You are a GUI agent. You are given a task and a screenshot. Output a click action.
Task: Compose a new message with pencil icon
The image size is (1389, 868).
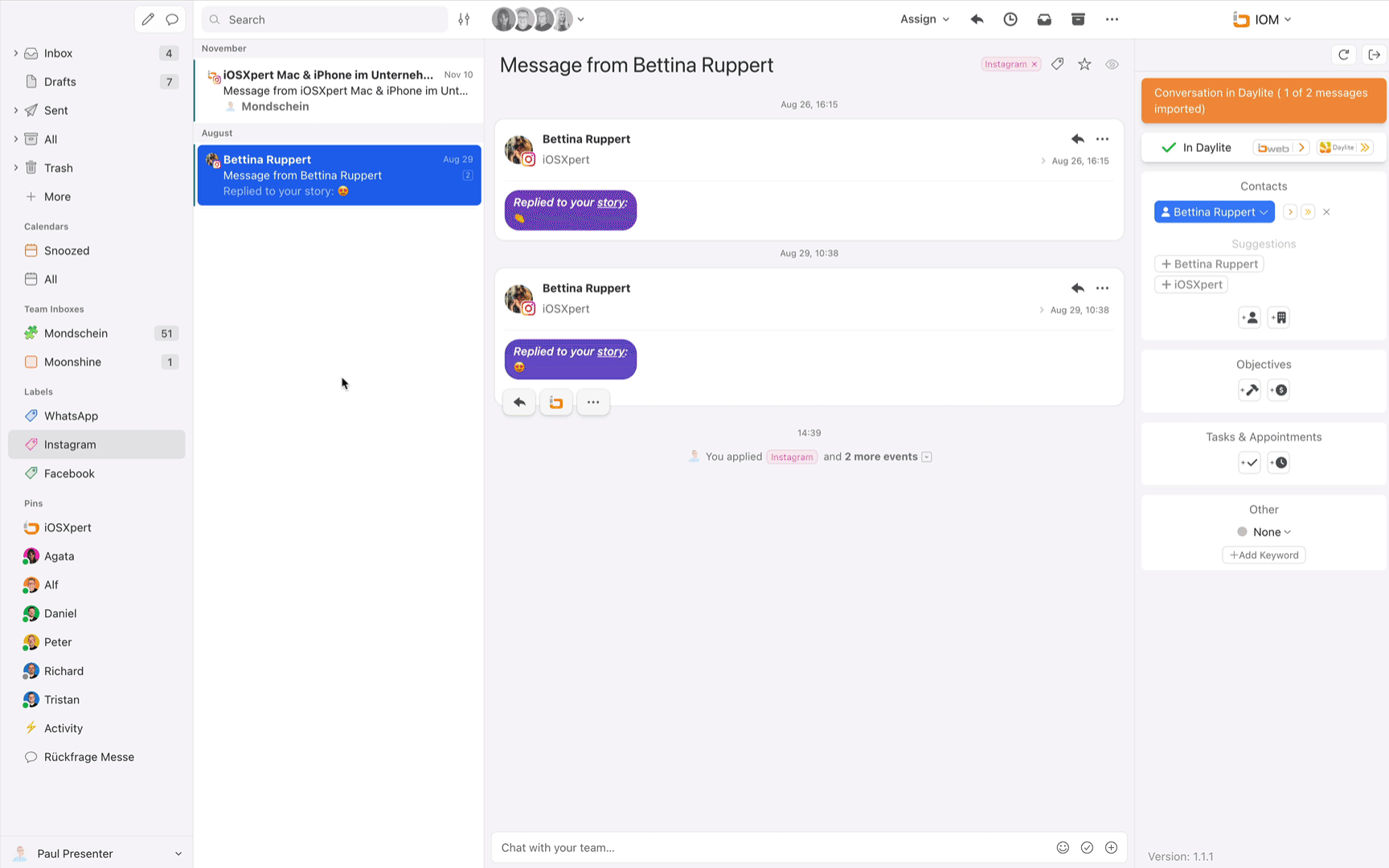(x=148, y=19)
